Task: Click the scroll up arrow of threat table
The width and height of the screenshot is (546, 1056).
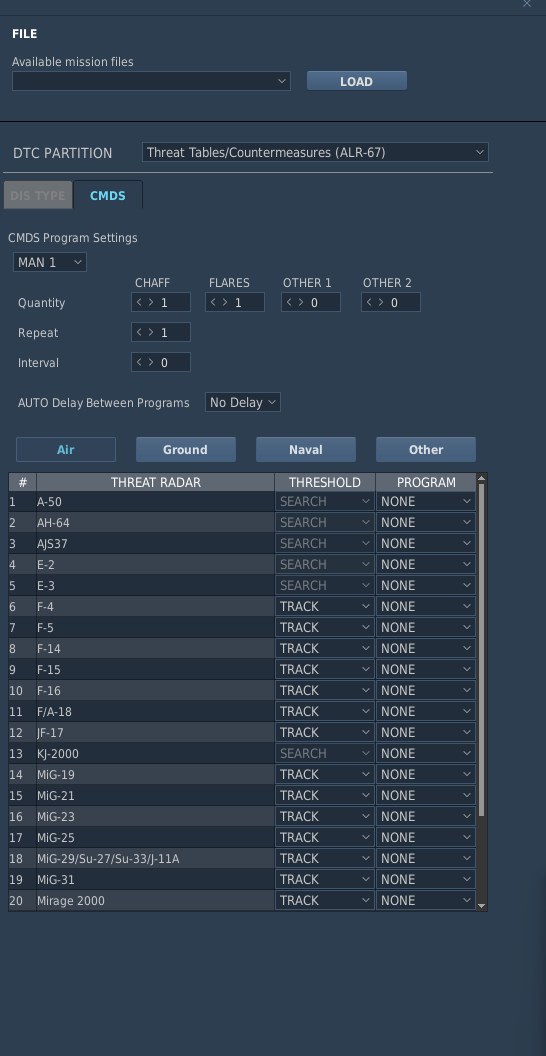Action: (x=481, y=478)
